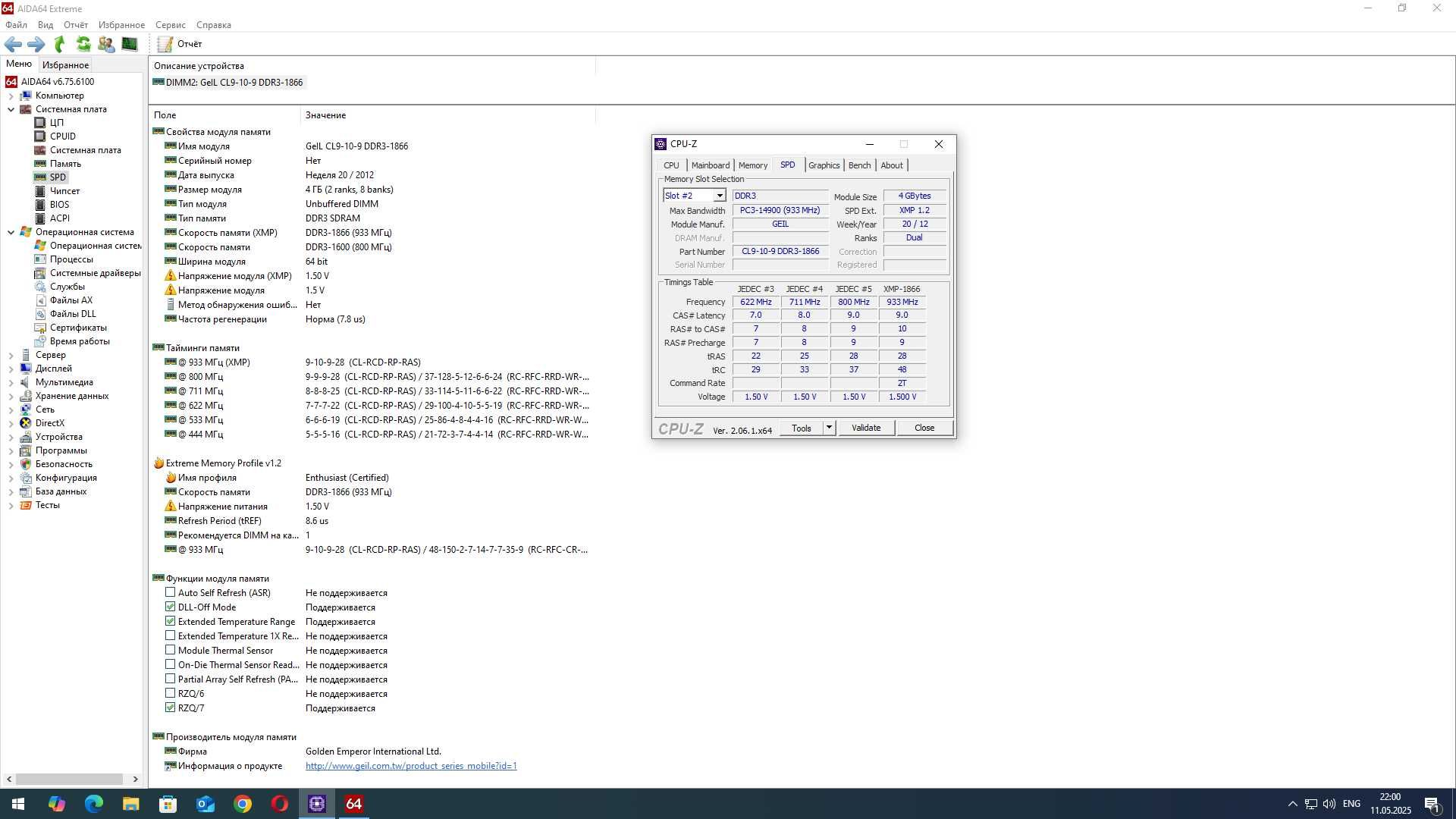
Task: Toggle On-Die Thermal Sensor Readout checkbox
Action: (x=170, y=664)
